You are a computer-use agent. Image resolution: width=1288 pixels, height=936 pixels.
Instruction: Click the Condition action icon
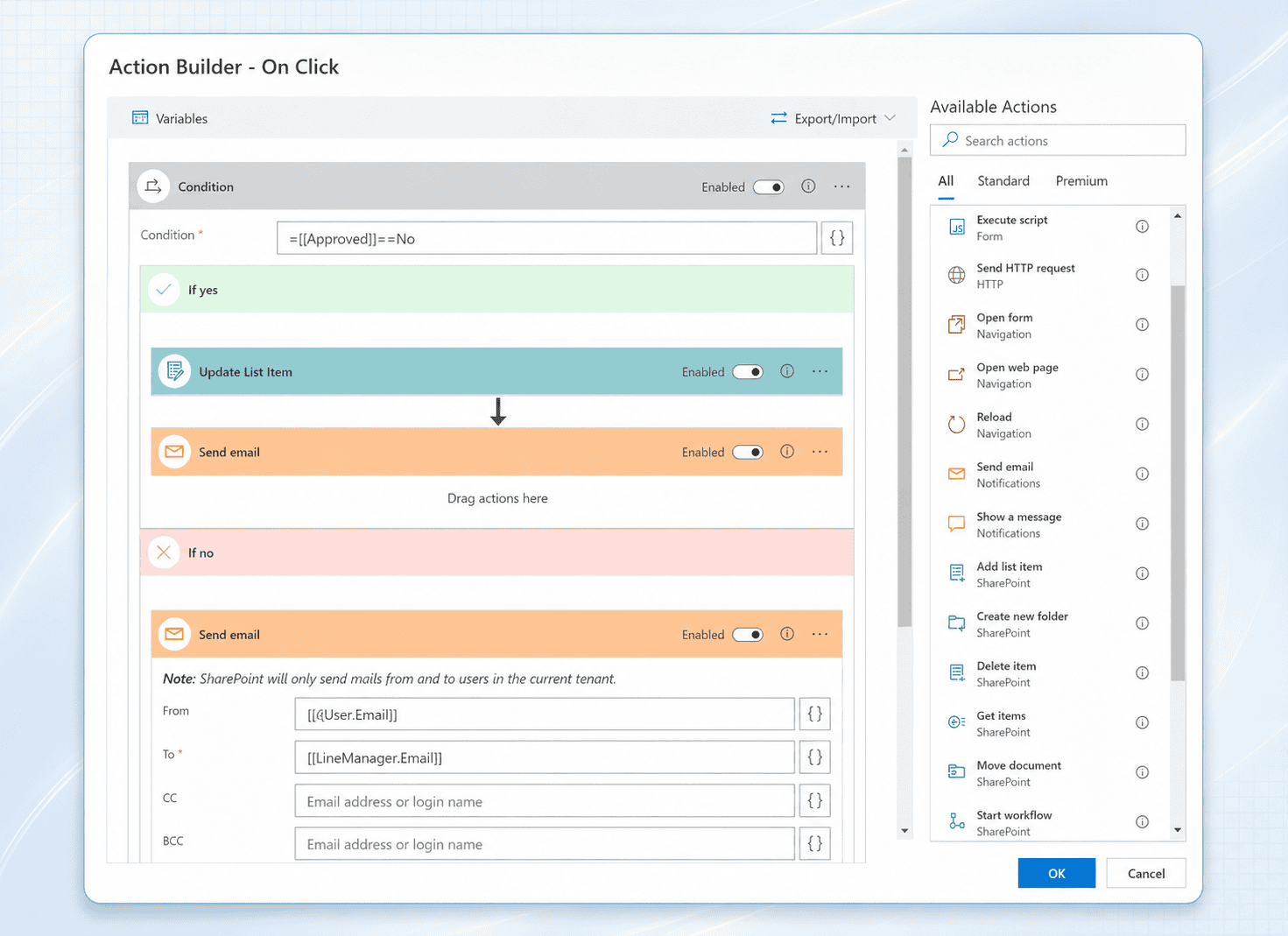(x=153, y=186)
